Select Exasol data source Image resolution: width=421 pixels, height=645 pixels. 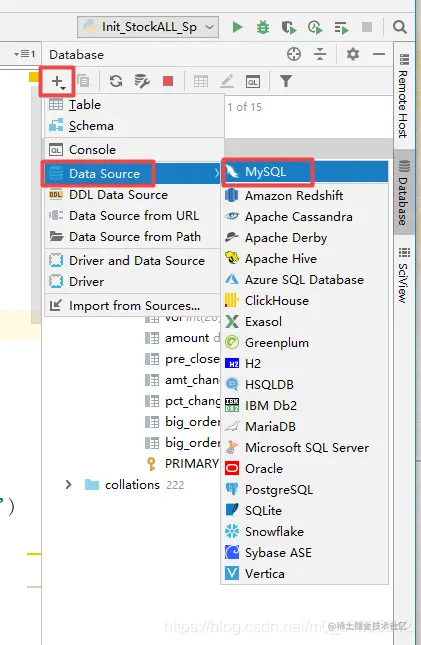coord(305,322)
